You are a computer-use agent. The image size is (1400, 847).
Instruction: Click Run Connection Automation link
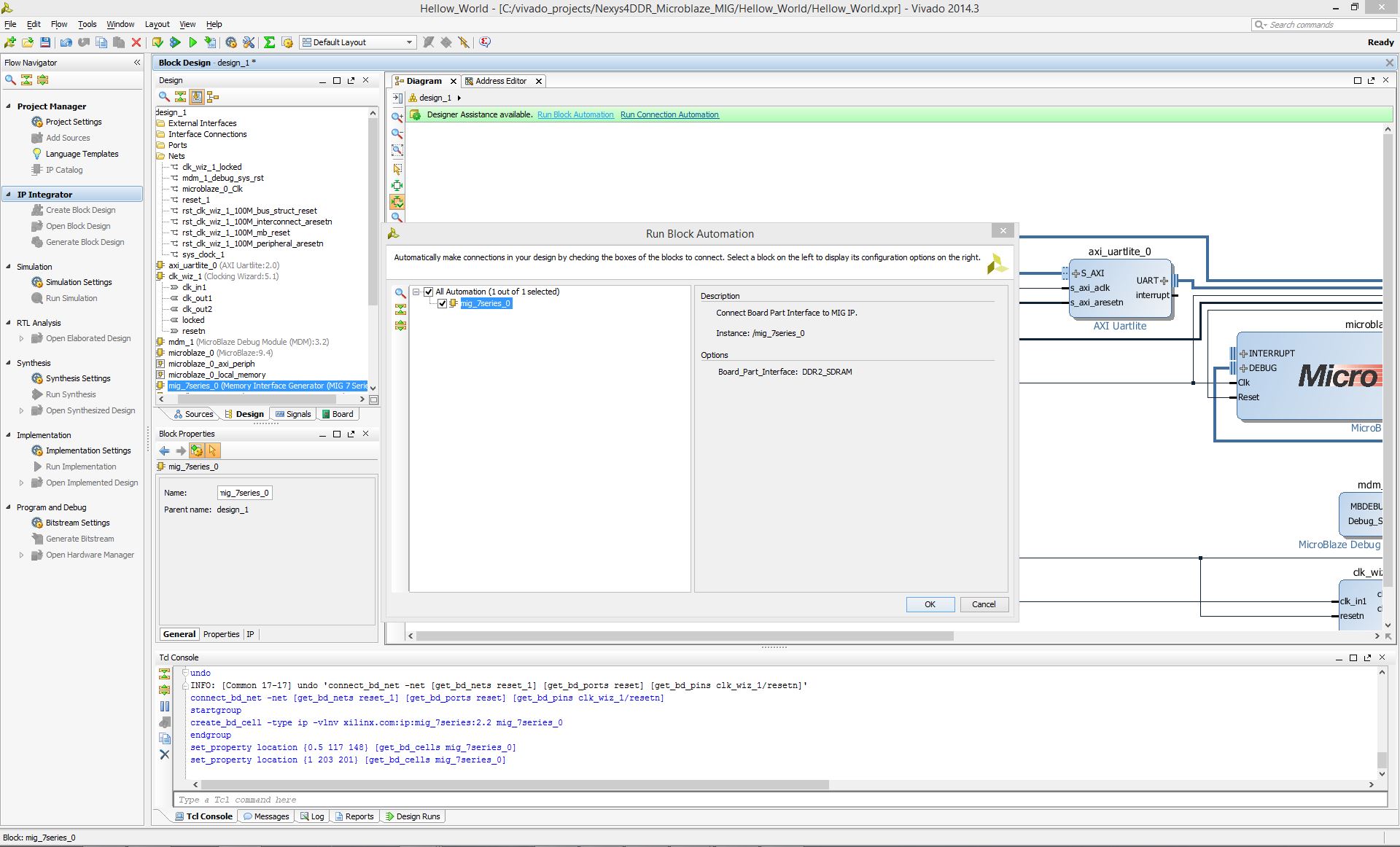669,114
